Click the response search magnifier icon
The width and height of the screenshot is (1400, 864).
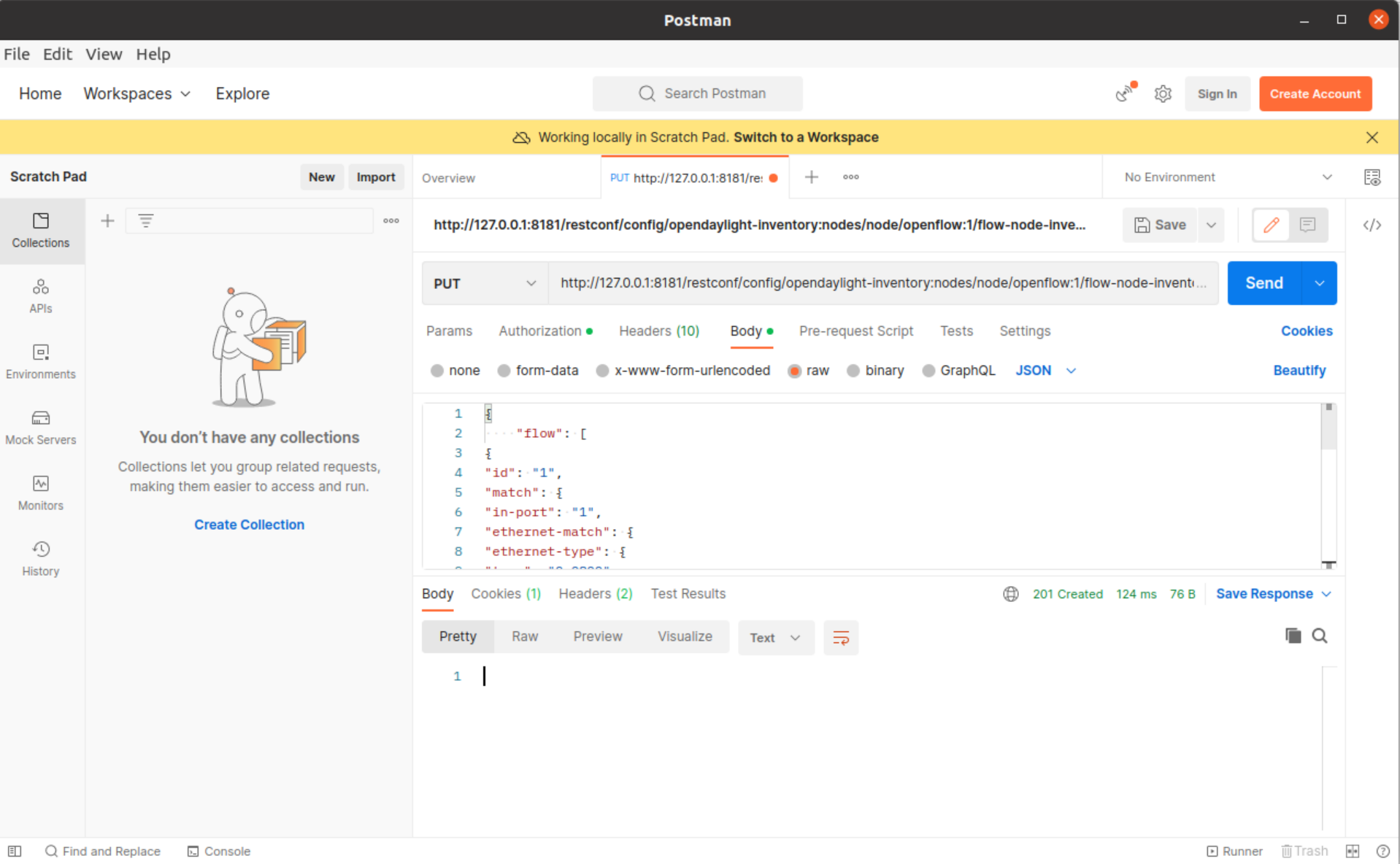pyautogui.click(x=1320, y=636)
